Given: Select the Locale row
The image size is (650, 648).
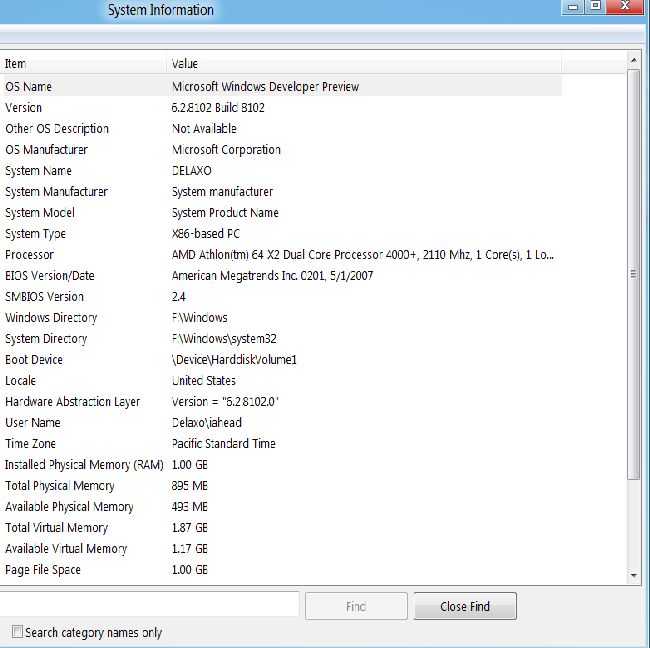Looking at the screenshot, I should 283,381.
